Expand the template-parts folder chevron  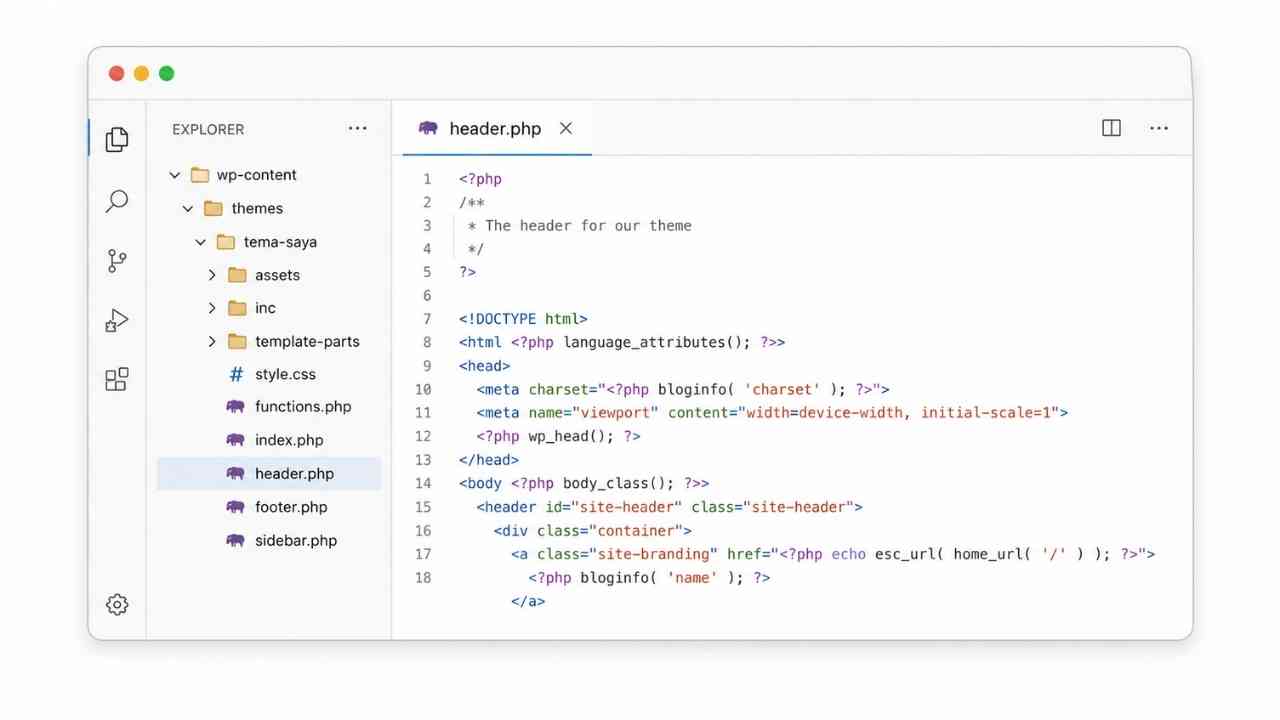(x=212, y=341)
